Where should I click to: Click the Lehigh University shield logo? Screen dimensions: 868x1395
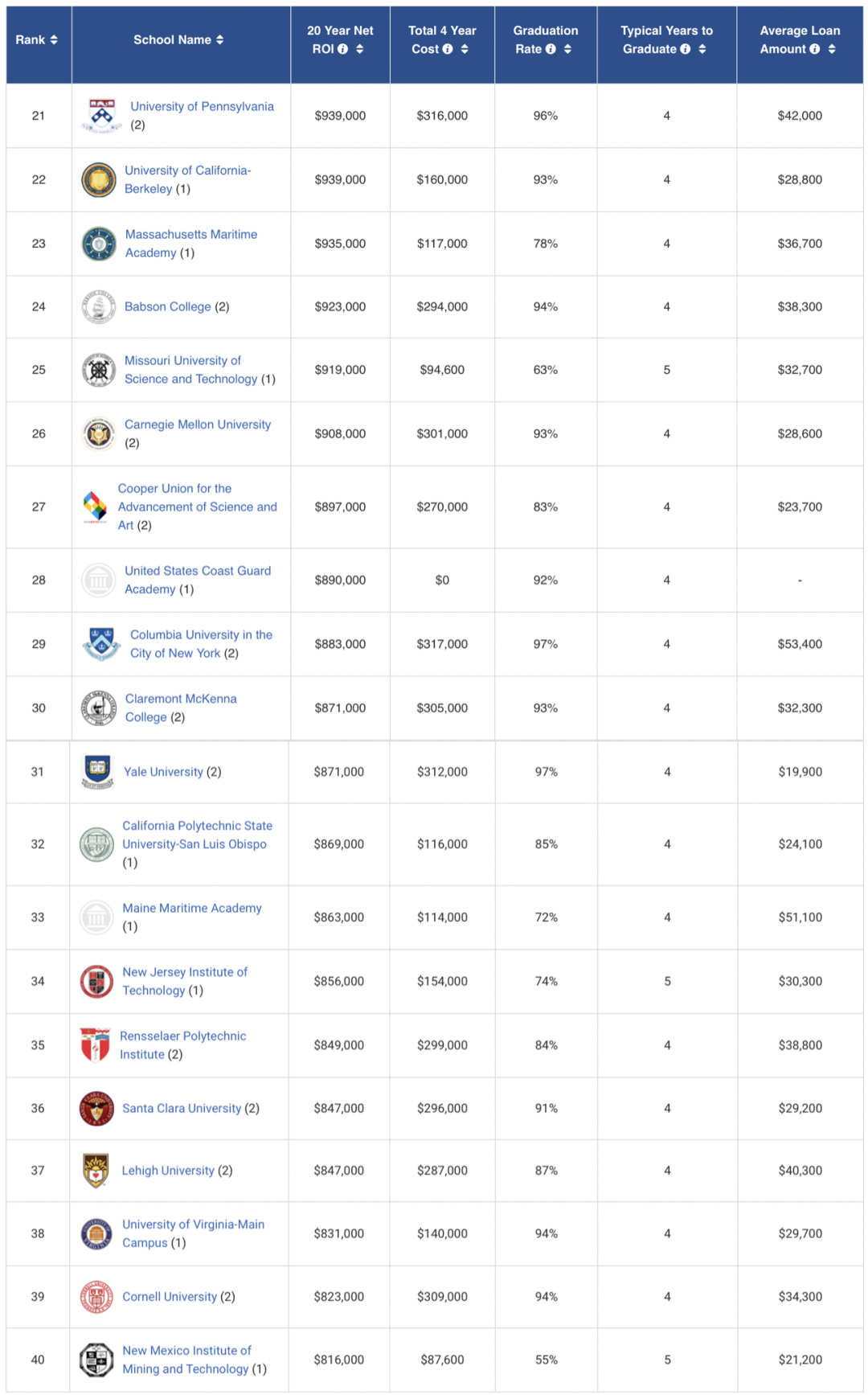[x=96, y=1171]
